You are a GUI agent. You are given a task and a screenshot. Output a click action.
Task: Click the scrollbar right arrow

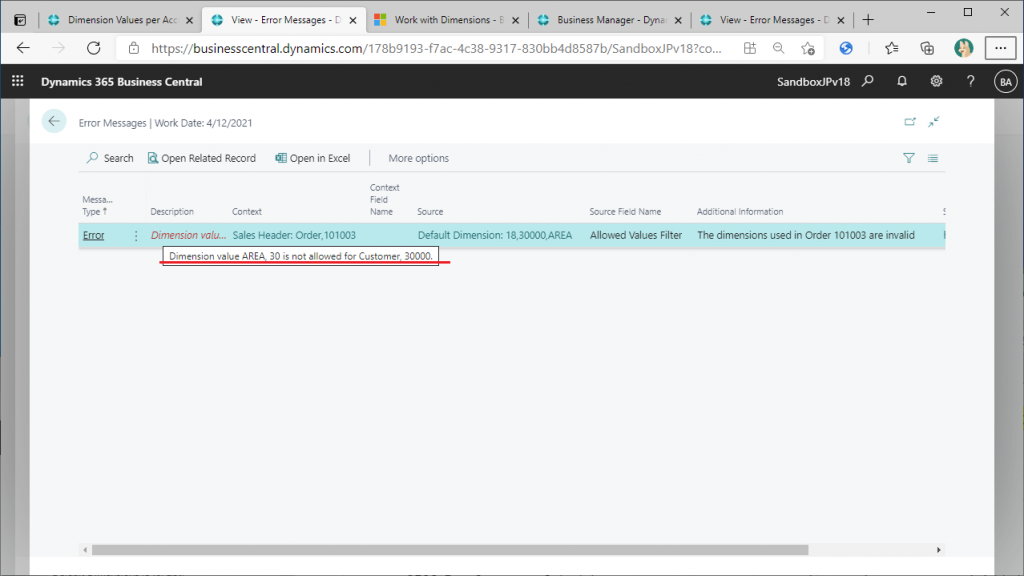pyautogui.click(x=938, y=550)
